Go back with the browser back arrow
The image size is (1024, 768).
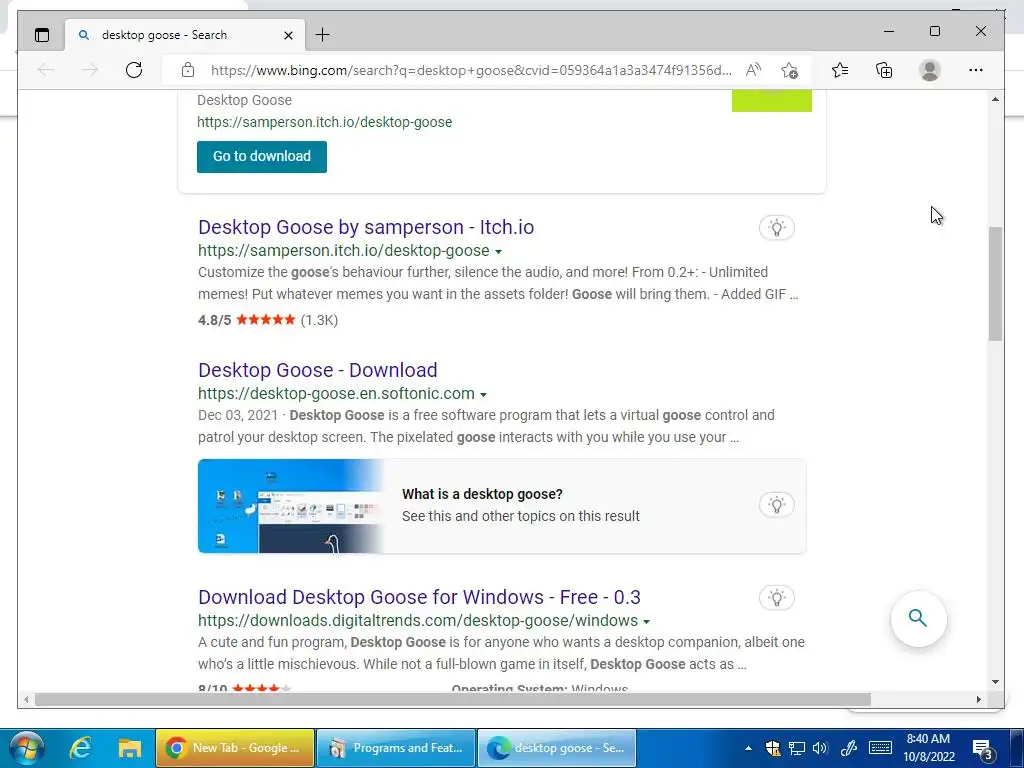[46, 70]
